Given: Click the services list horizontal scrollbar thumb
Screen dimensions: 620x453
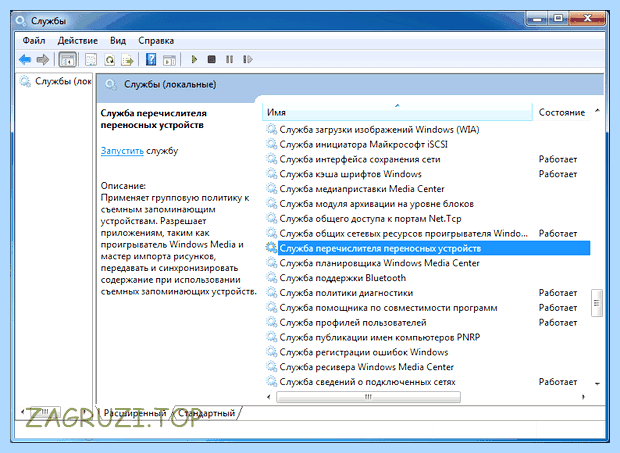Looking at the screenshot, I should 368,397.
